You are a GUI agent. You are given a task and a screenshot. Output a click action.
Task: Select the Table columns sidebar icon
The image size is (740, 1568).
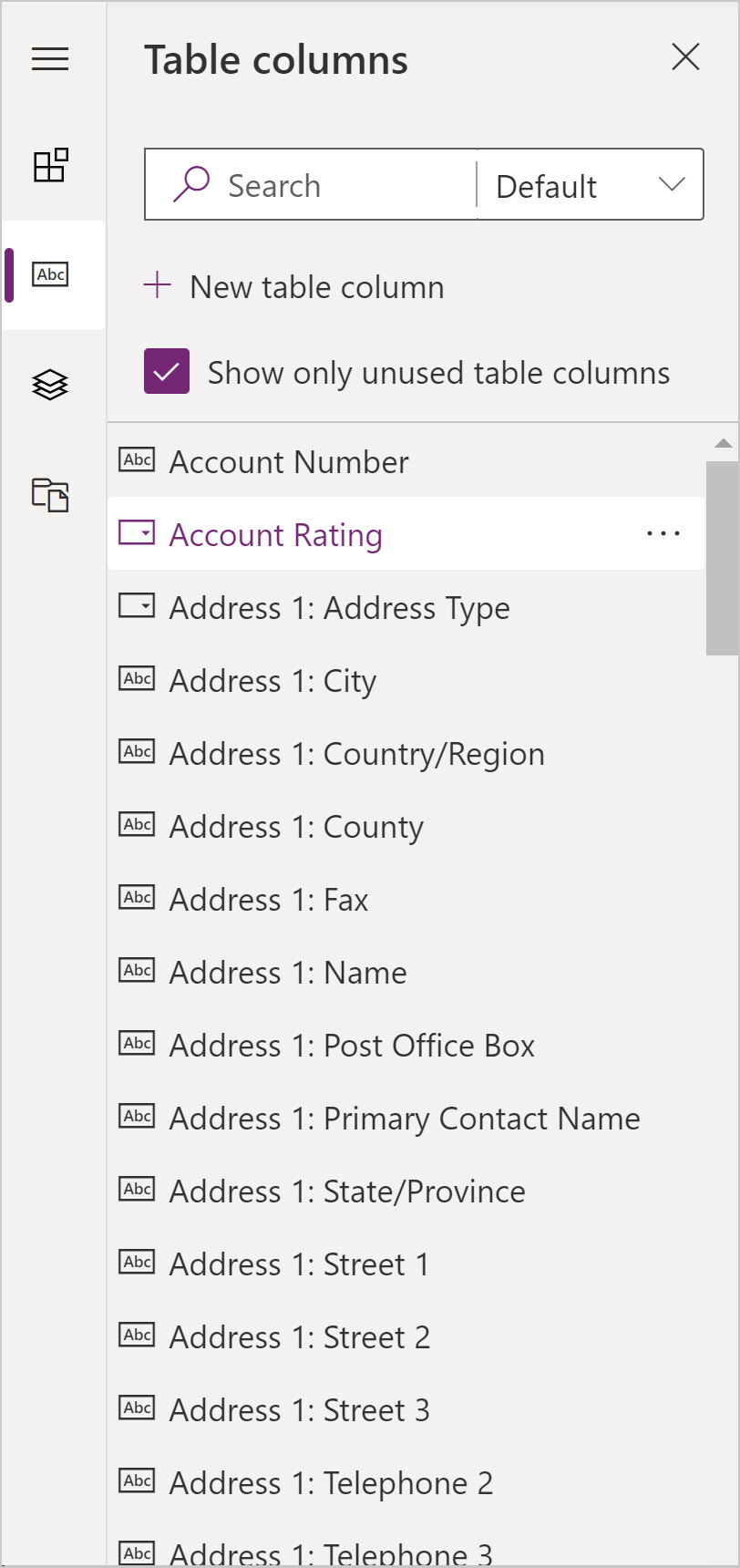coord(50,274)
